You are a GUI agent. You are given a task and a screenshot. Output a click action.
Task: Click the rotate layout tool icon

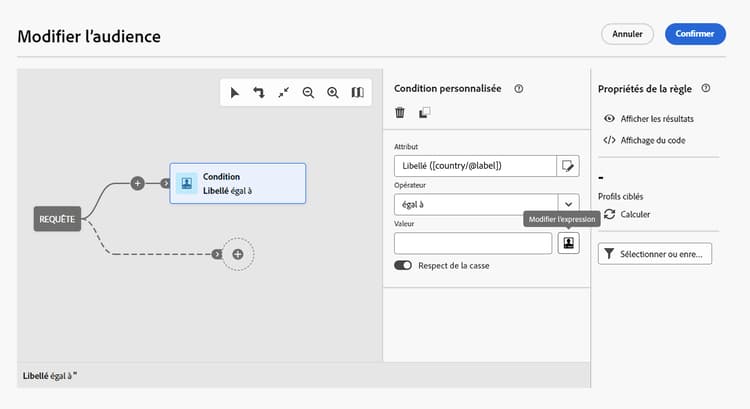pos(259,92)
